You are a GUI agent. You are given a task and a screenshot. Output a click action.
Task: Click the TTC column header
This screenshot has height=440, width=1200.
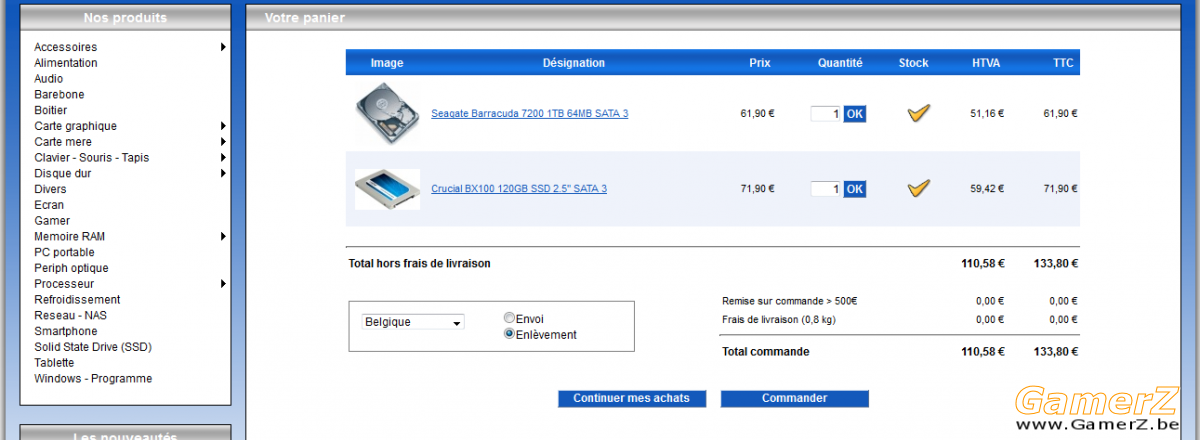(1063, 63)
